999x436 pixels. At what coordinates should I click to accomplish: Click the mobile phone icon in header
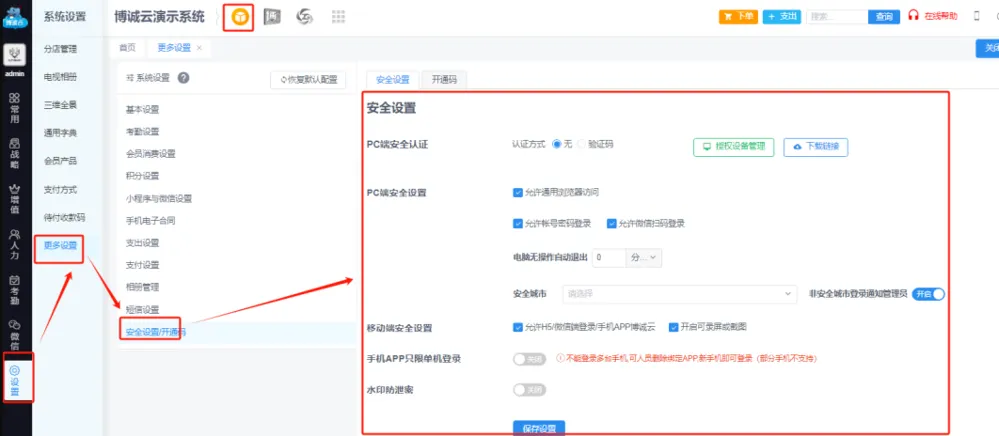pos(976,17)
